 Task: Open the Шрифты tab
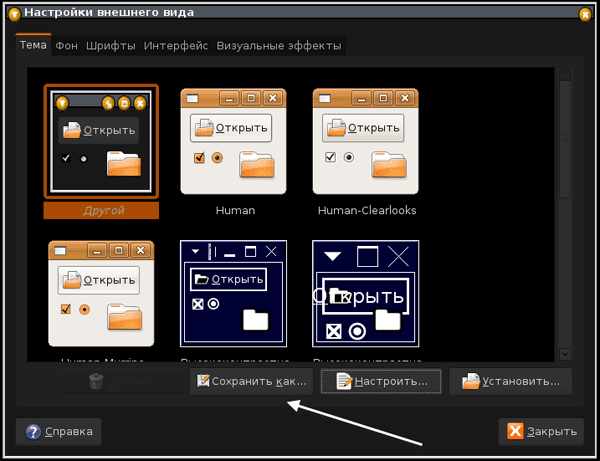tap(111, 46)
